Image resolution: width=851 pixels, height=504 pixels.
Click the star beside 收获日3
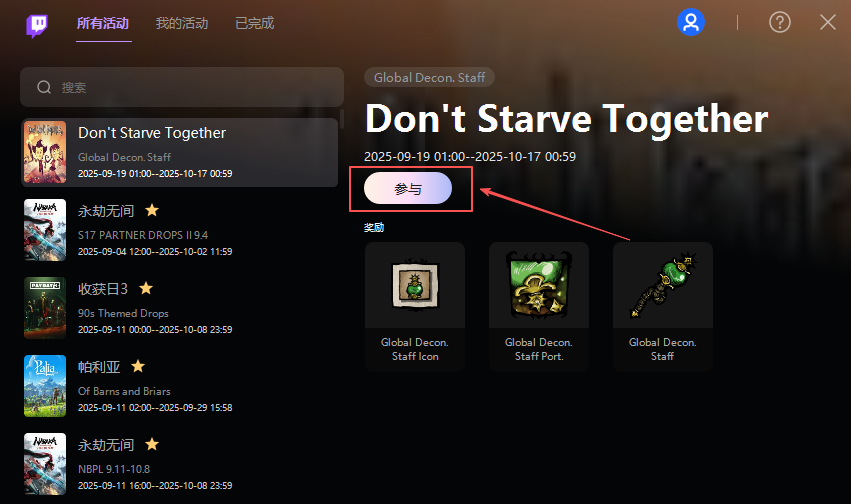[145, 288]
